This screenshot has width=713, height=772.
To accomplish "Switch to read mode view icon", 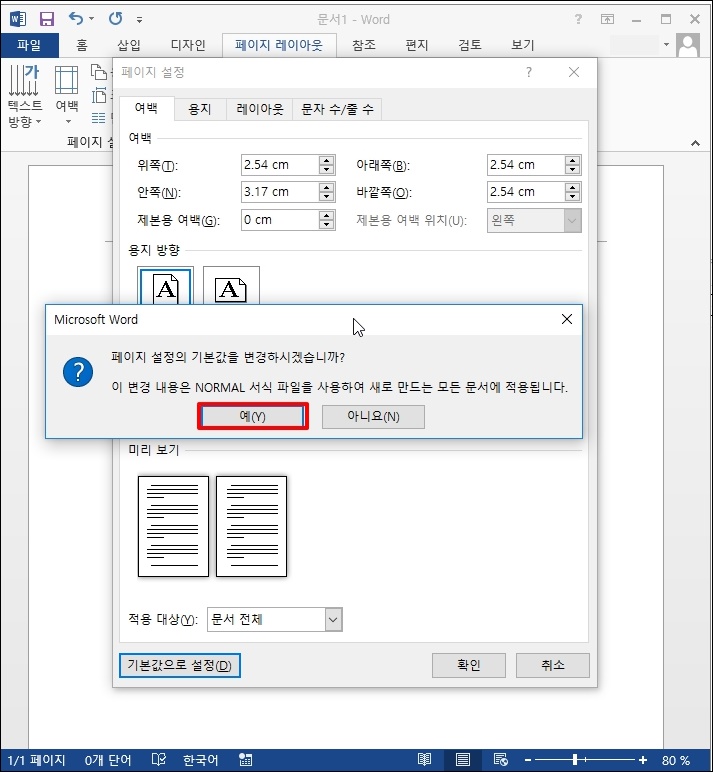I will tap(424, 760).
